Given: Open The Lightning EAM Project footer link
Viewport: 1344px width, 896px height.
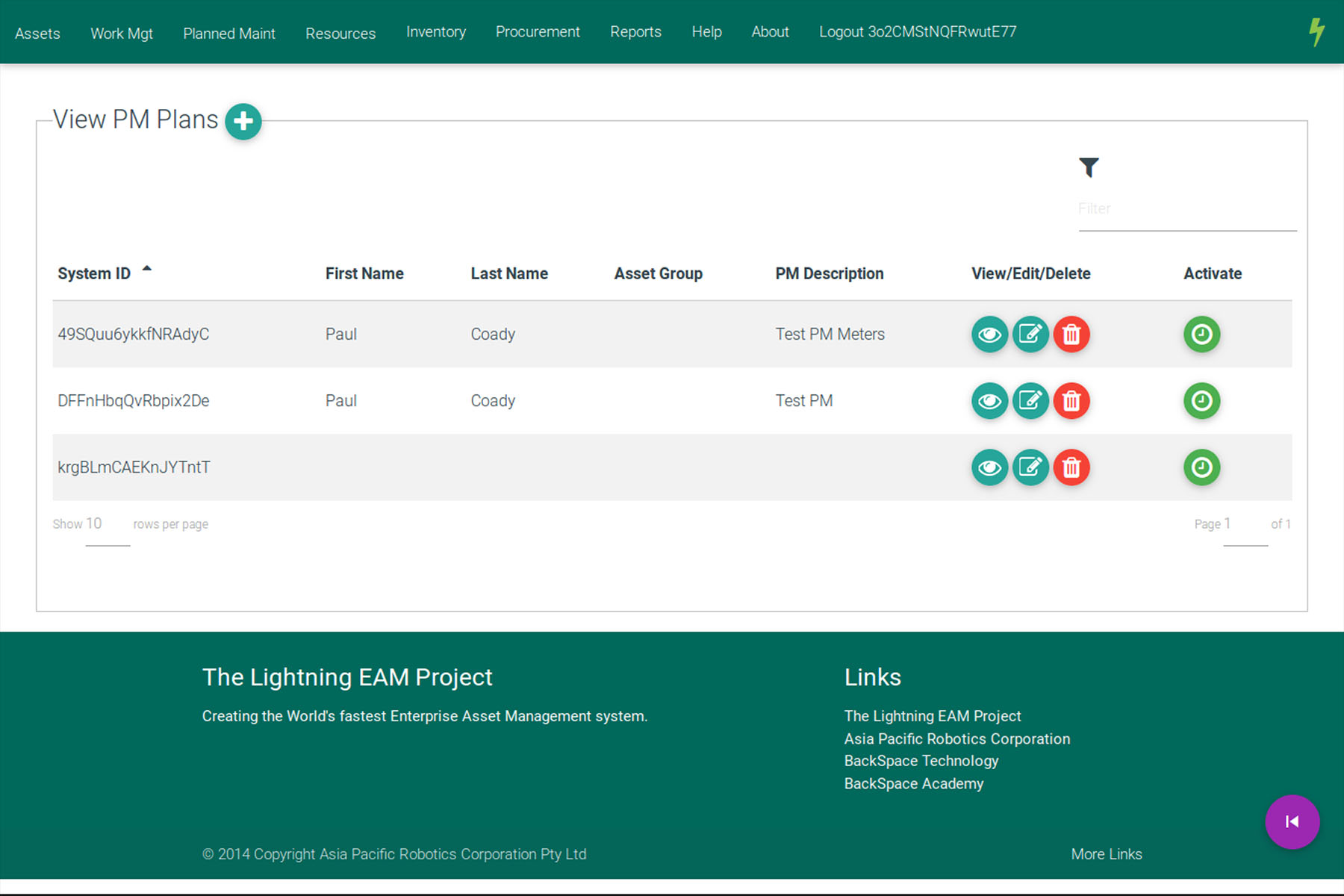Looking at the screenshot, I should (933, 716).
